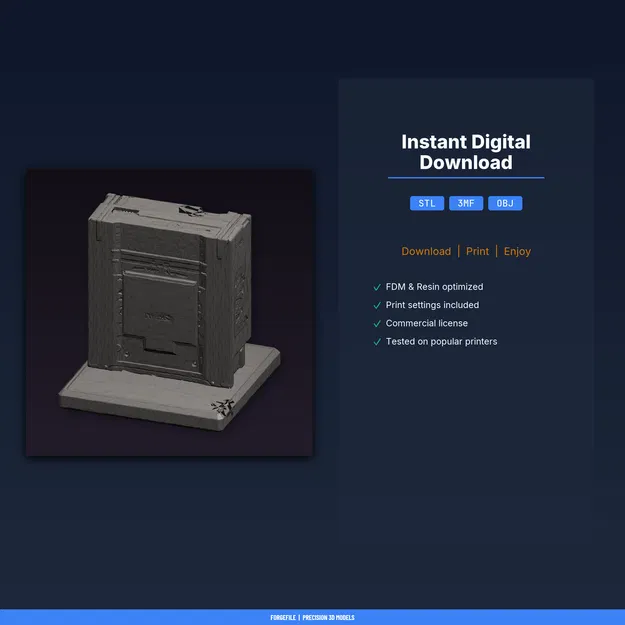The height and width of the screenshot is (625, 625).
Task: Click the "Instant Digital Download" heading
Action: tap(466, 152)
